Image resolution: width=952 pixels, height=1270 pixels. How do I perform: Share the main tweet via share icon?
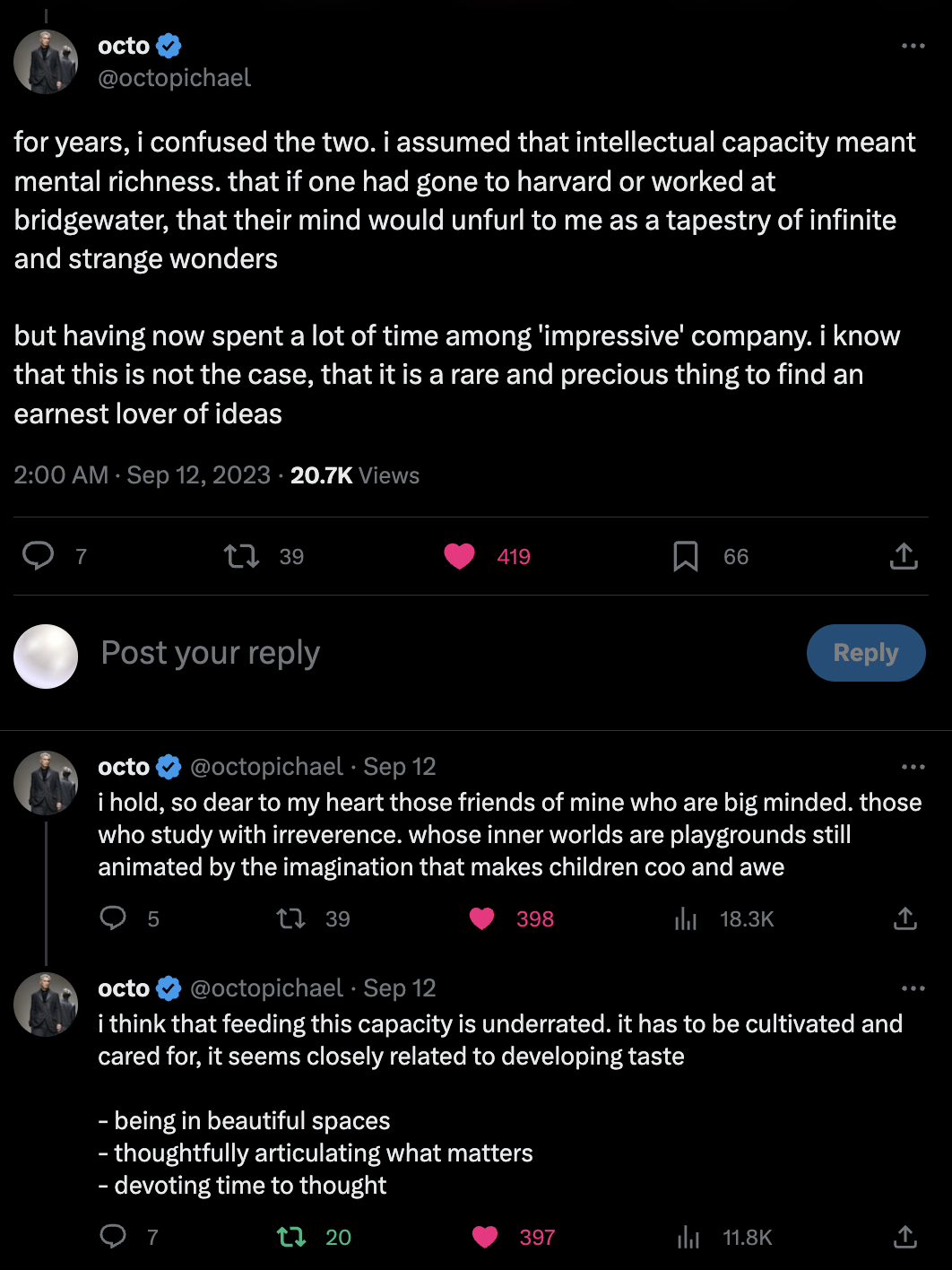click(x=904, y=557)
